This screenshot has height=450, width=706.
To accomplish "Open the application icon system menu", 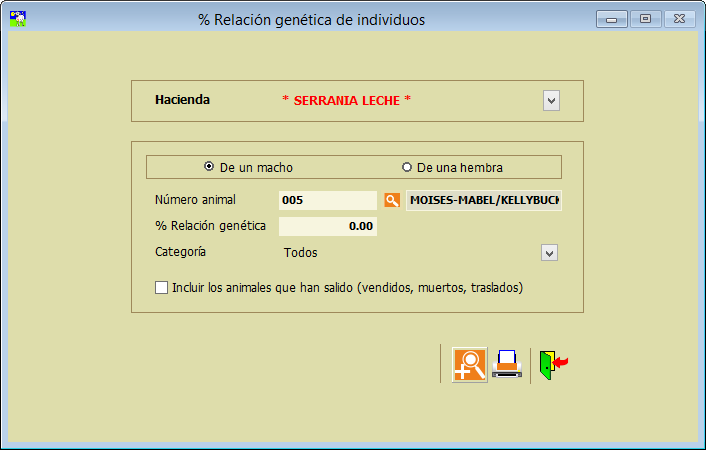I will pos(17,19).
